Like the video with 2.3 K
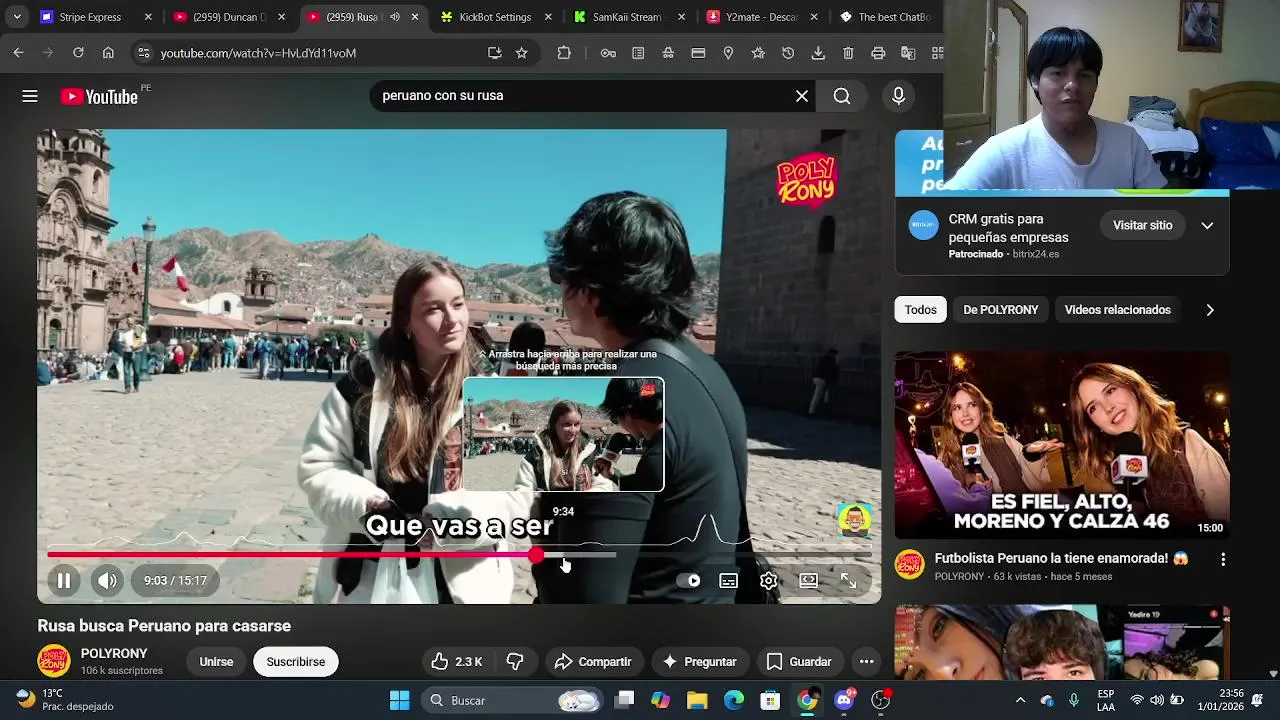The height and width of the screenshot is (720, 1280). 456,662
